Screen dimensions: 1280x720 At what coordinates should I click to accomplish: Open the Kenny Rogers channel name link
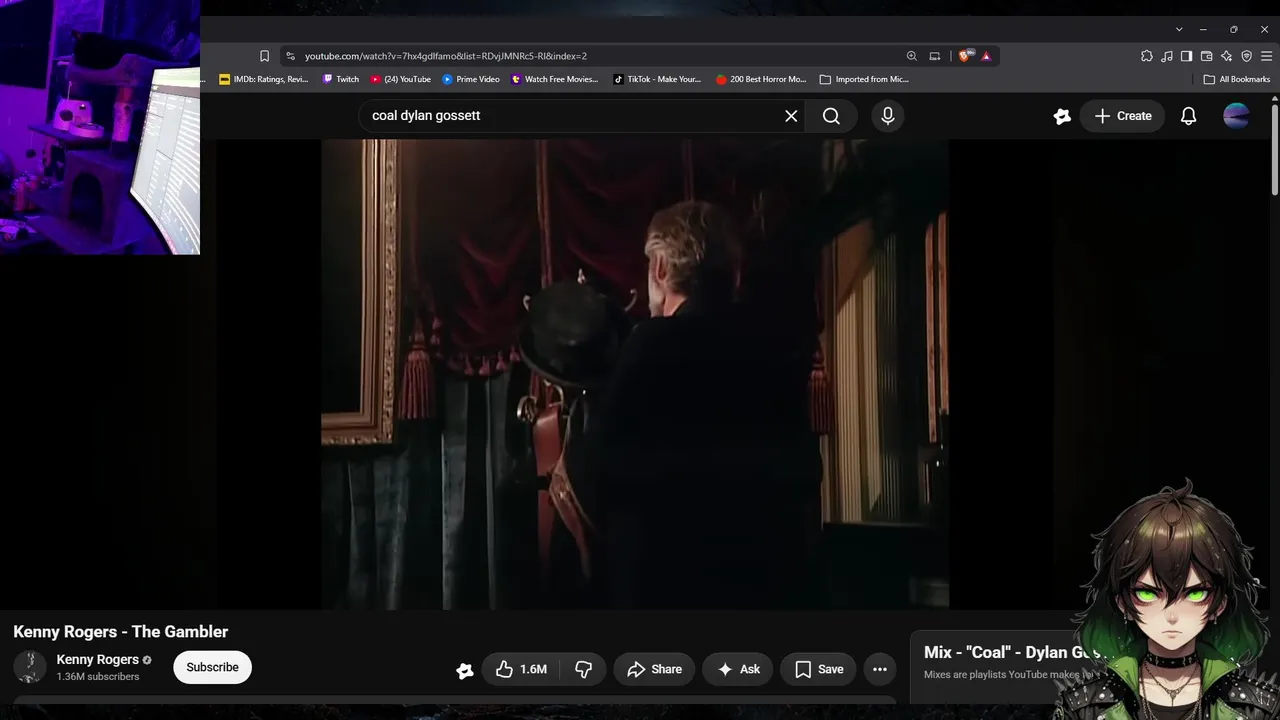pyautogui.click(x=98, y=660)
